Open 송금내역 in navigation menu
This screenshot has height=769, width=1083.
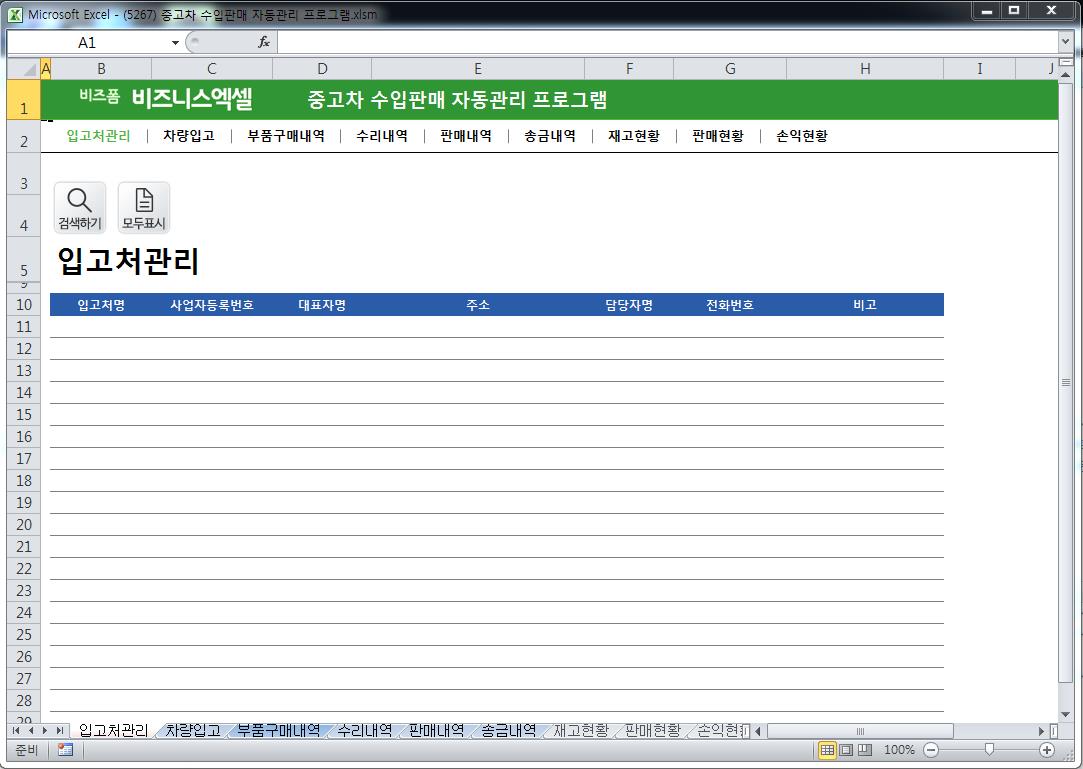click(x=550, y=136)
